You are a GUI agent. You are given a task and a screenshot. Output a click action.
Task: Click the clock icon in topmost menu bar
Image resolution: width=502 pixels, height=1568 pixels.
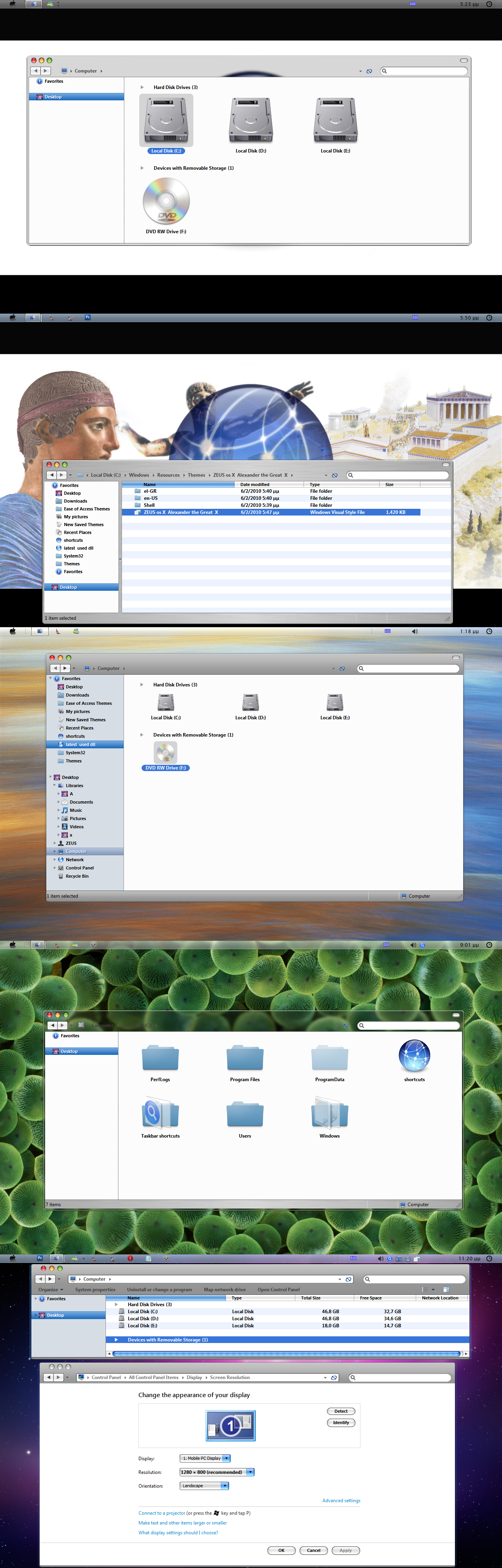(489, 4)
